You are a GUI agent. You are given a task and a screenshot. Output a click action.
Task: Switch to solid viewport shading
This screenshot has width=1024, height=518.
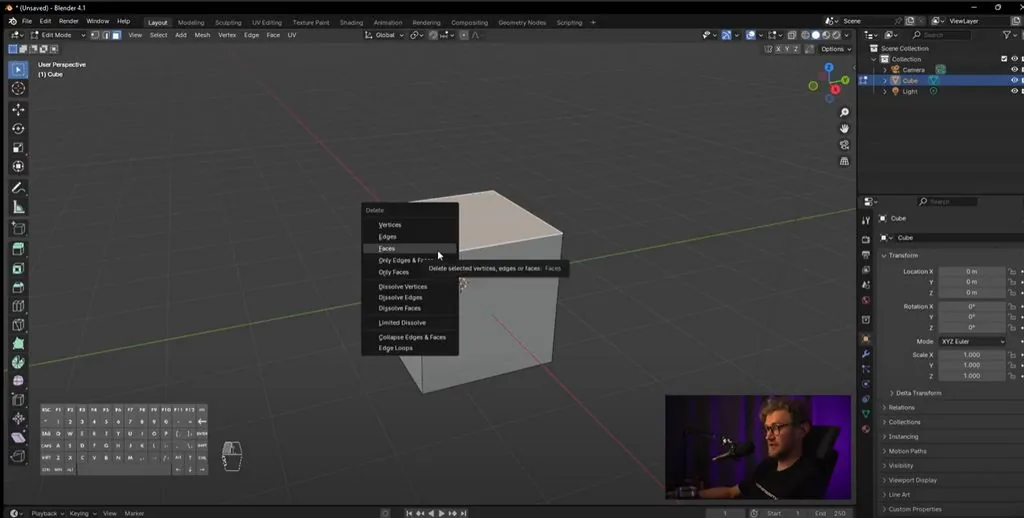click(816, 35)
